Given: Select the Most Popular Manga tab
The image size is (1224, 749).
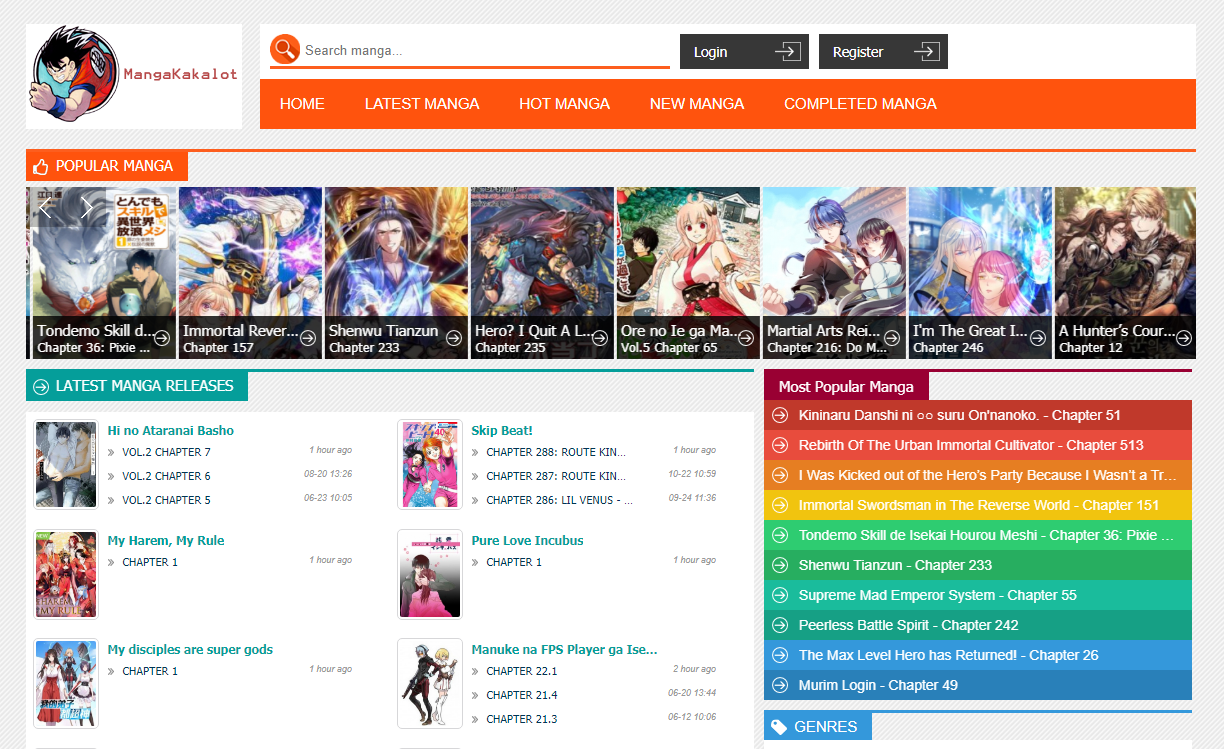Looking at the screenshot, I should pos(846,386).
